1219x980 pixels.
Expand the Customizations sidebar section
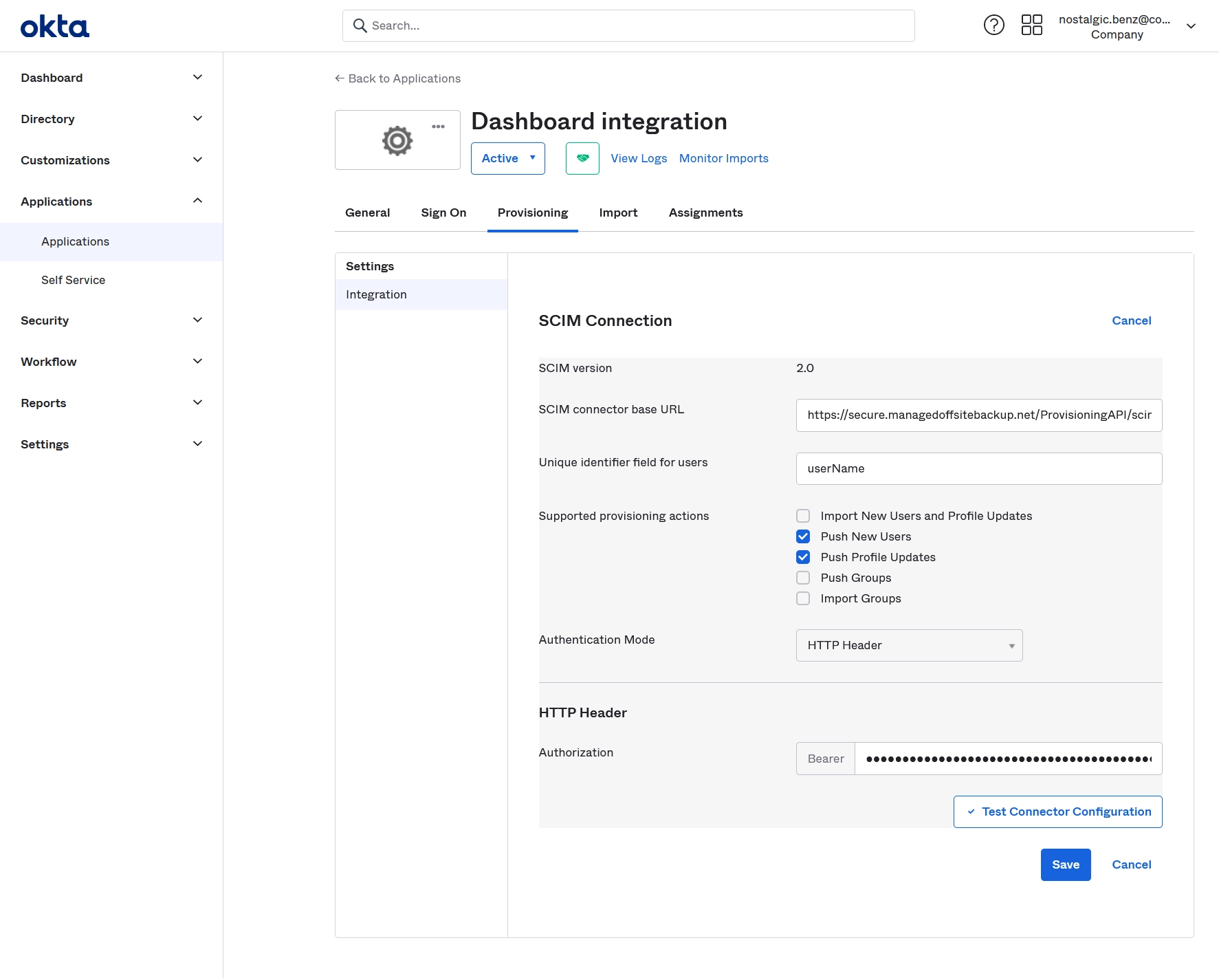[x=111, y=160]
